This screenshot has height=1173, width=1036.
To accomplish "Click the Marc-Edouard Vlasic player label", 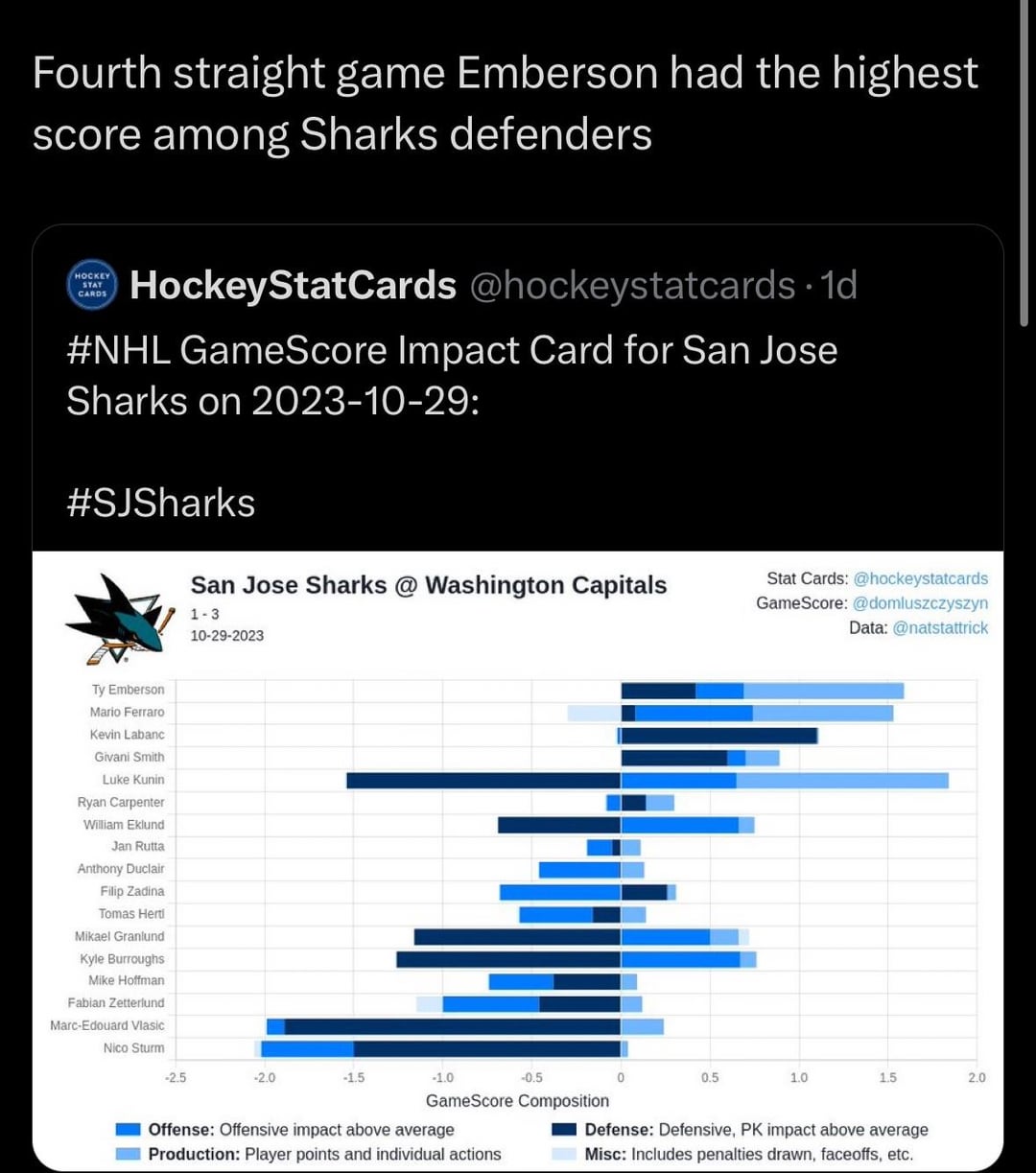I will pos(106,1025).
